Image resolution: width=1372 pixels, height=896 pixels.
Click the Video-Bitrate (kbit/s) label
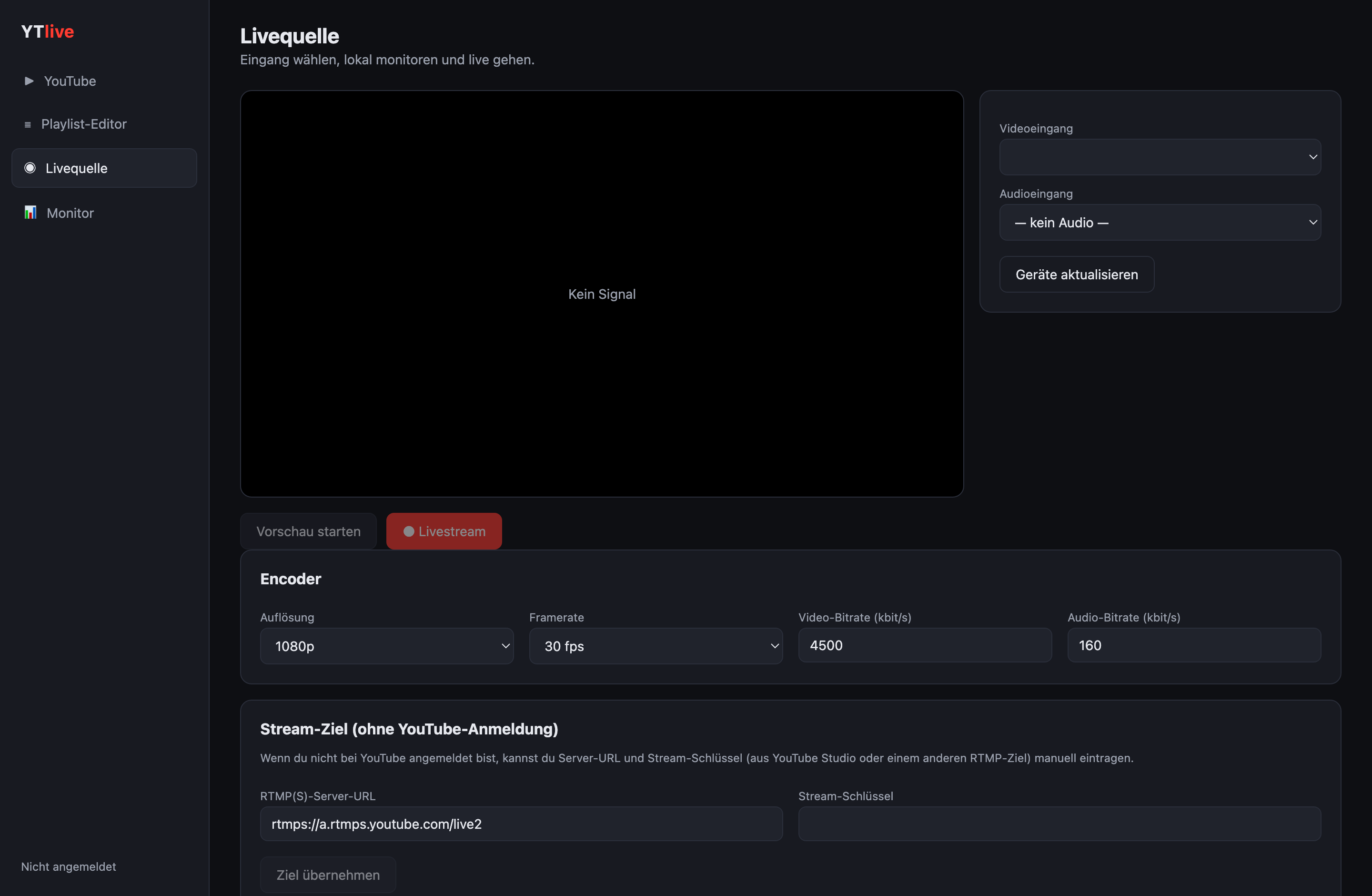[x=855, y=618]
